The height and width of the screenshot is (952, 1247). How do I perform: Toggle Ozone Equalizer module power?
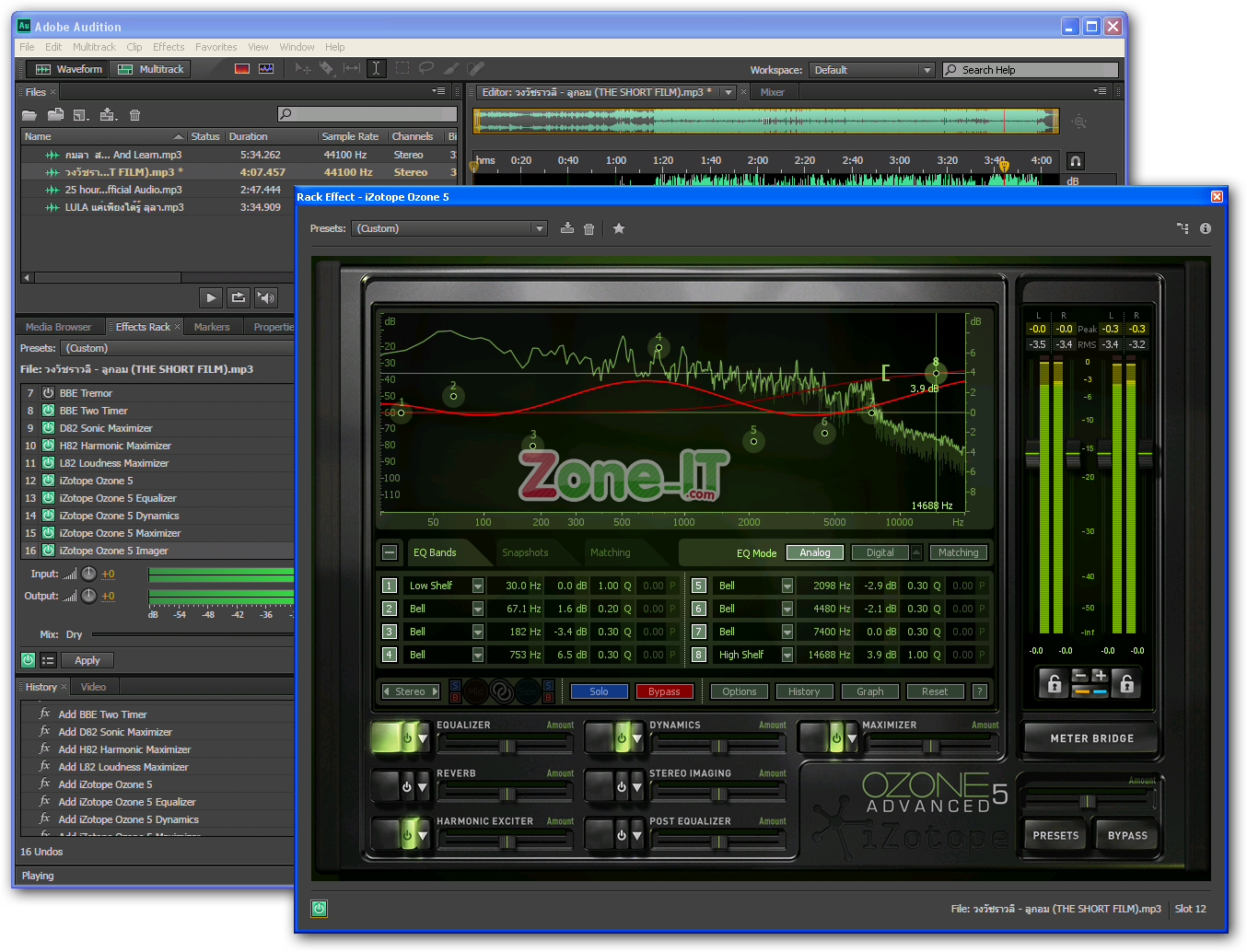[406, 737]
